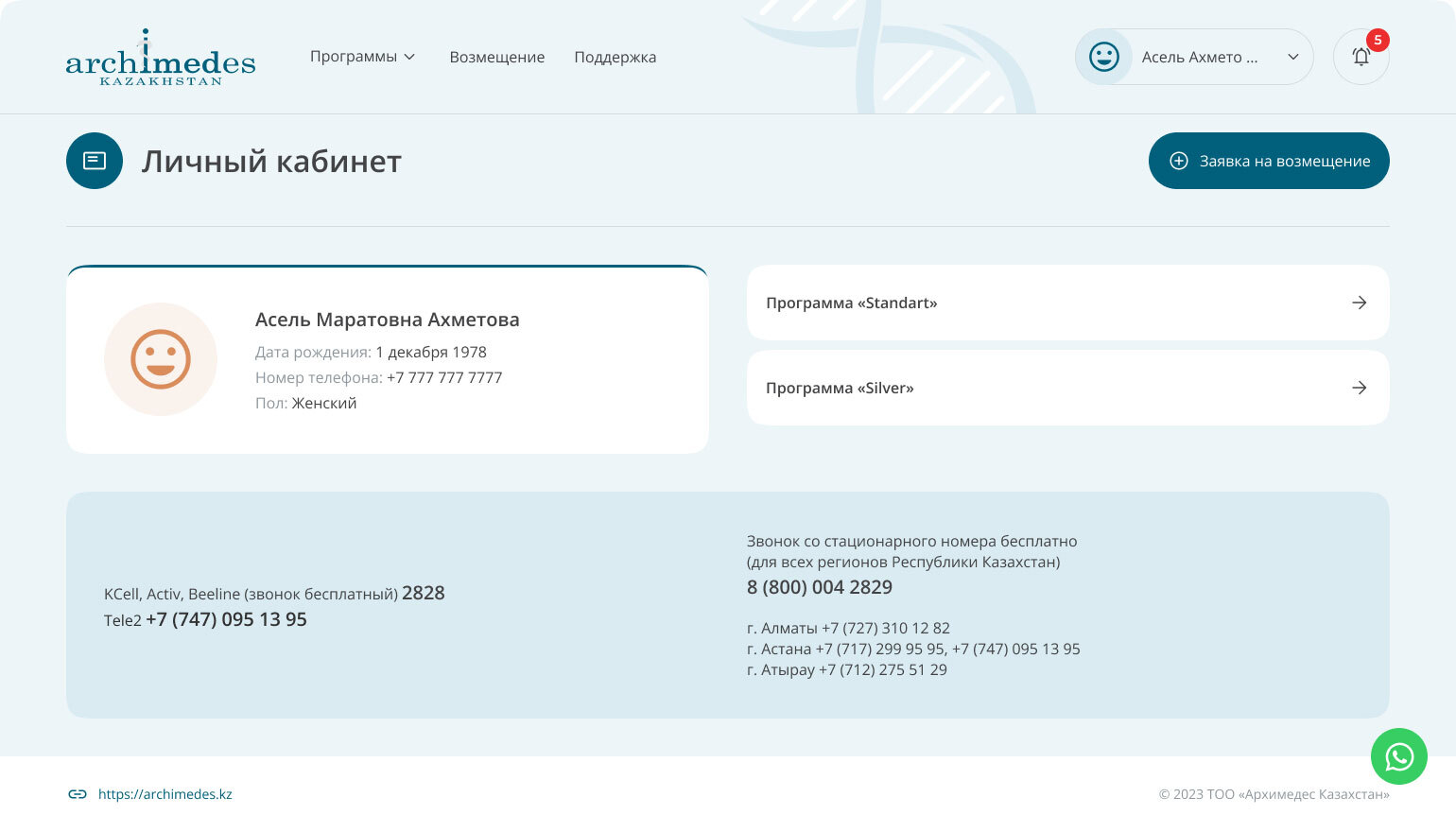The height and width of the screenshot is (832, 1456).
Task: Open the Поддержка menu item
Action: click(615, 57)
